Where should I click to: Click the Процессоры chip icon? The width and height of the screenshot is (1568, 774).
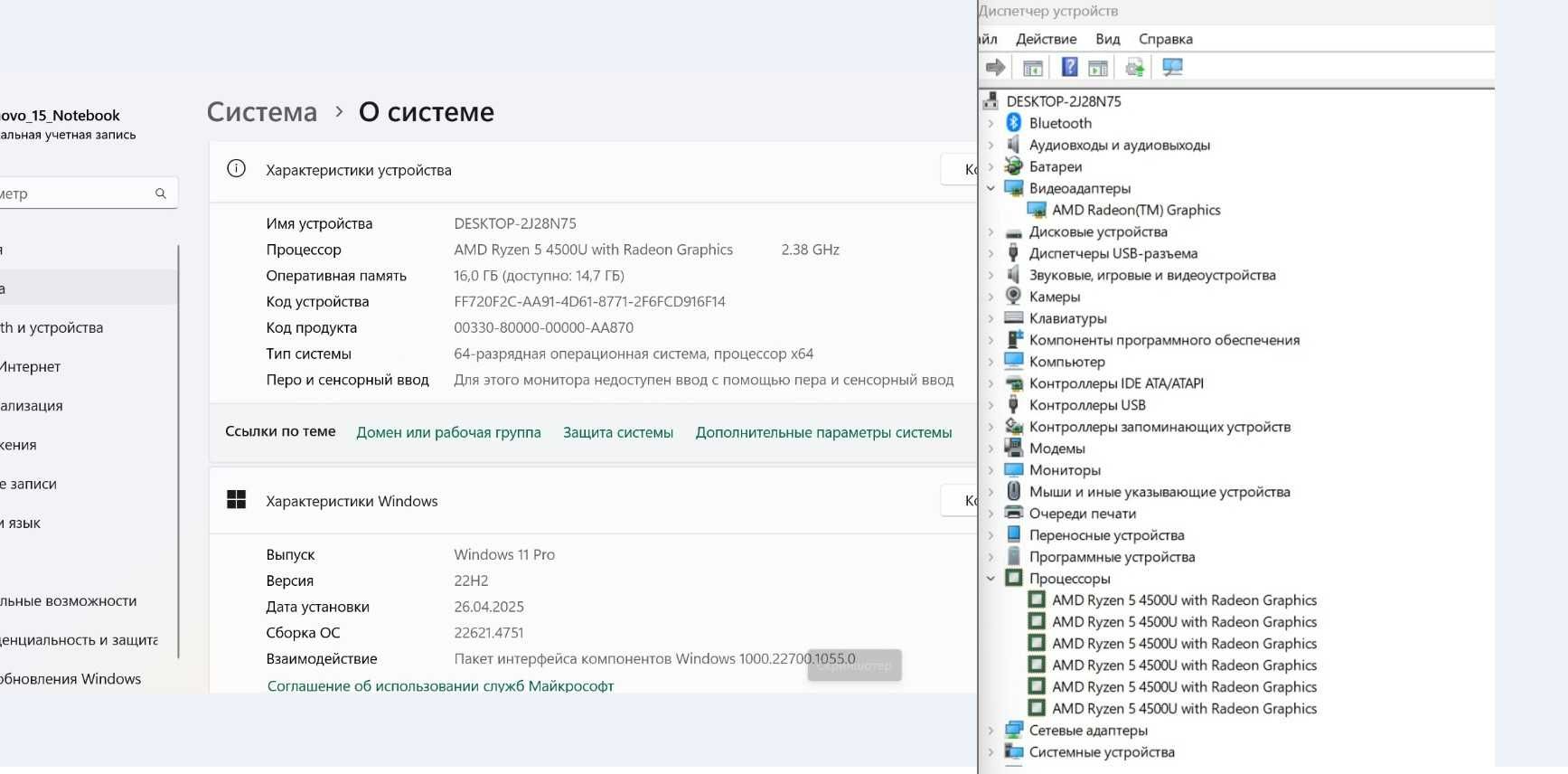[x=1014, y=579]
